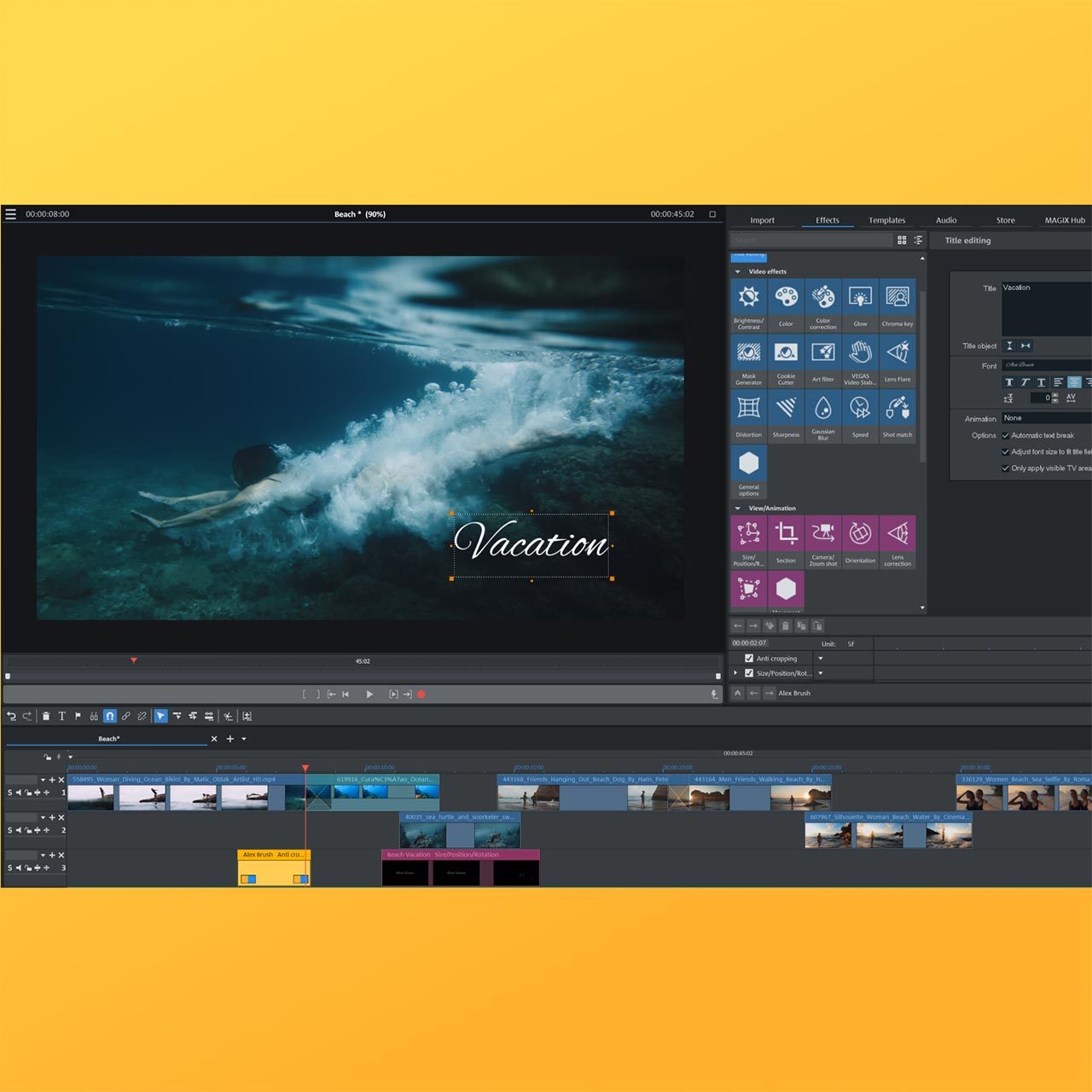The image size is (1092, 1092).
Task: Click the red record button
Action: (421, 694)
